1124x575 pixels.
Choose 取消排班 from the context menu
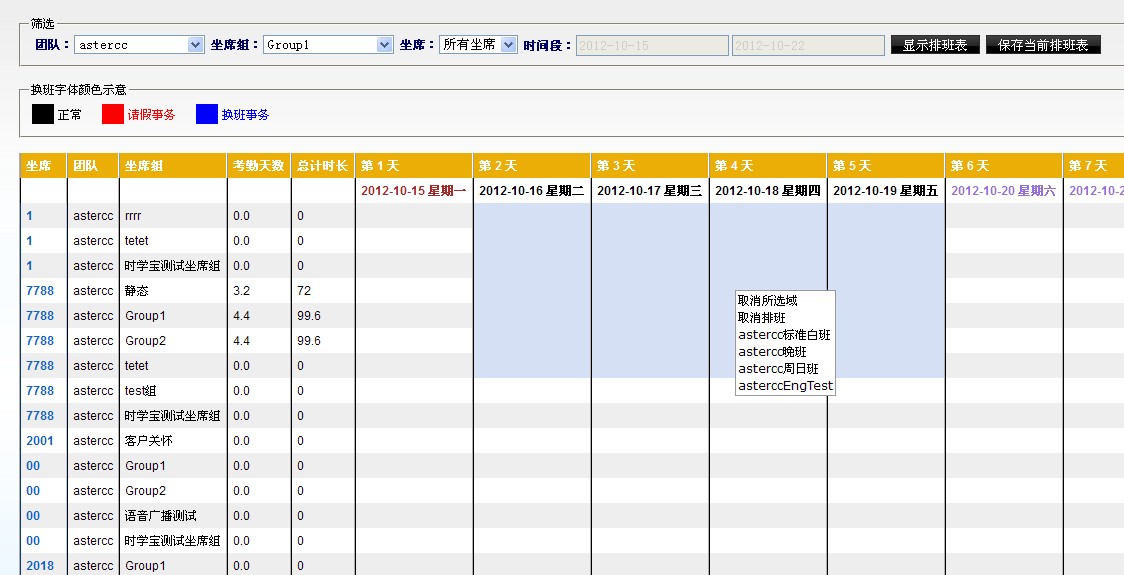(762, 318)
